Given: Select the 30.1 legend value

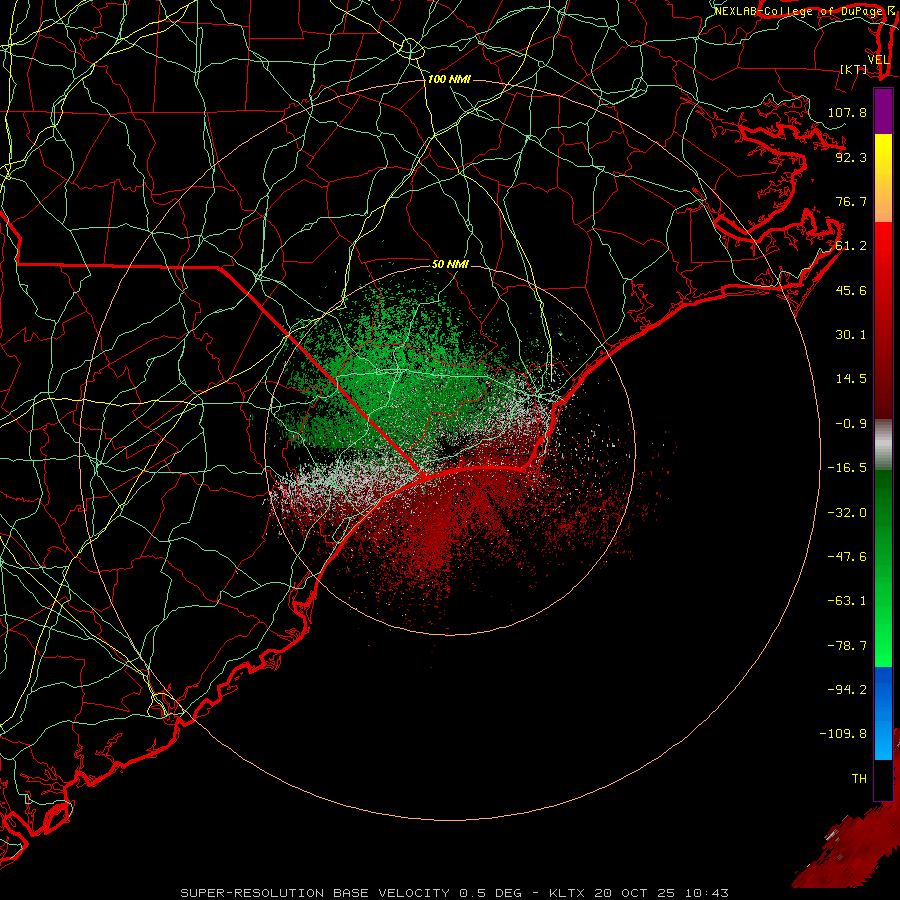Looking at the screenshot, I should pyautogui.click(x=851, y=335).
